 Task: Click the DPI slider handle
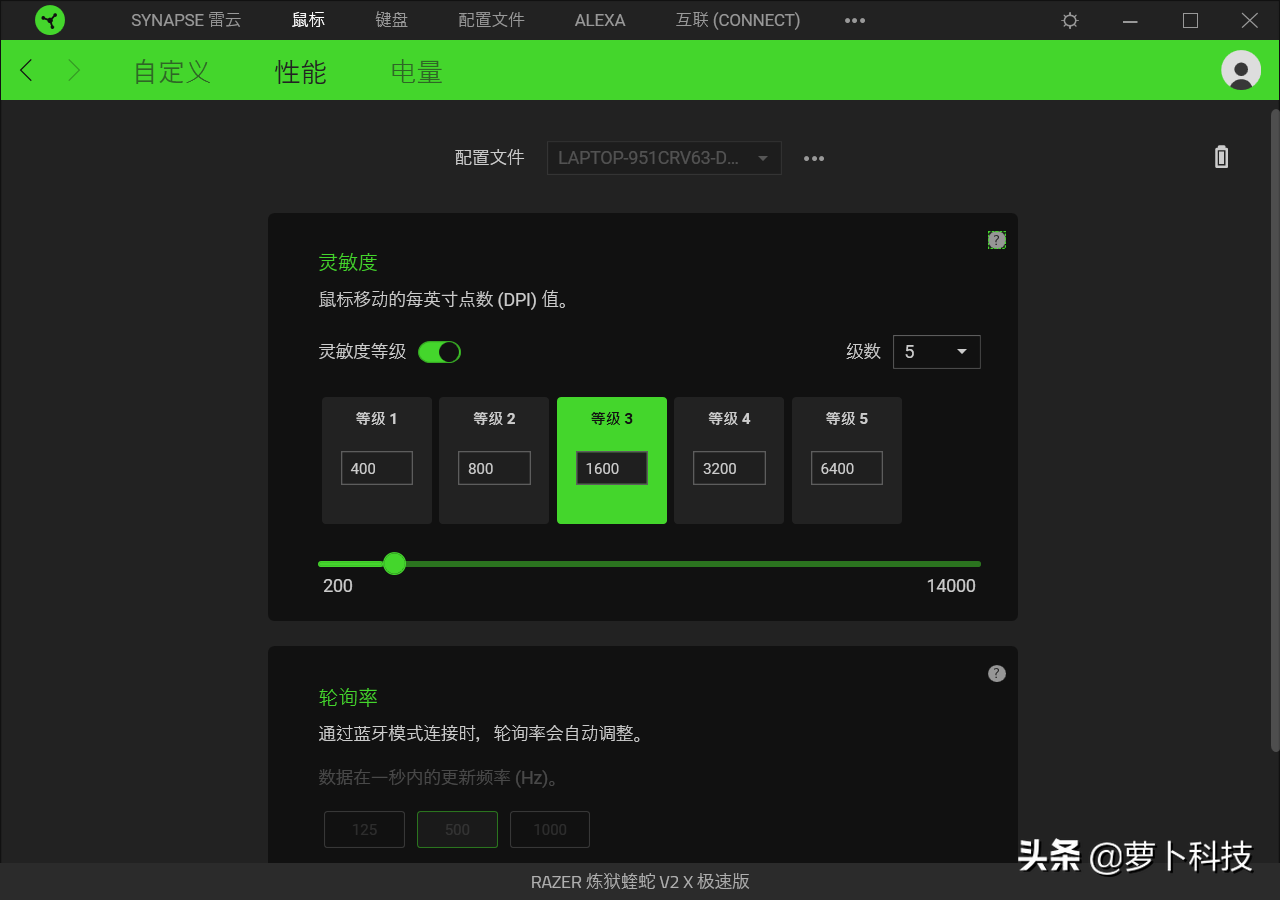pos(395,564)
